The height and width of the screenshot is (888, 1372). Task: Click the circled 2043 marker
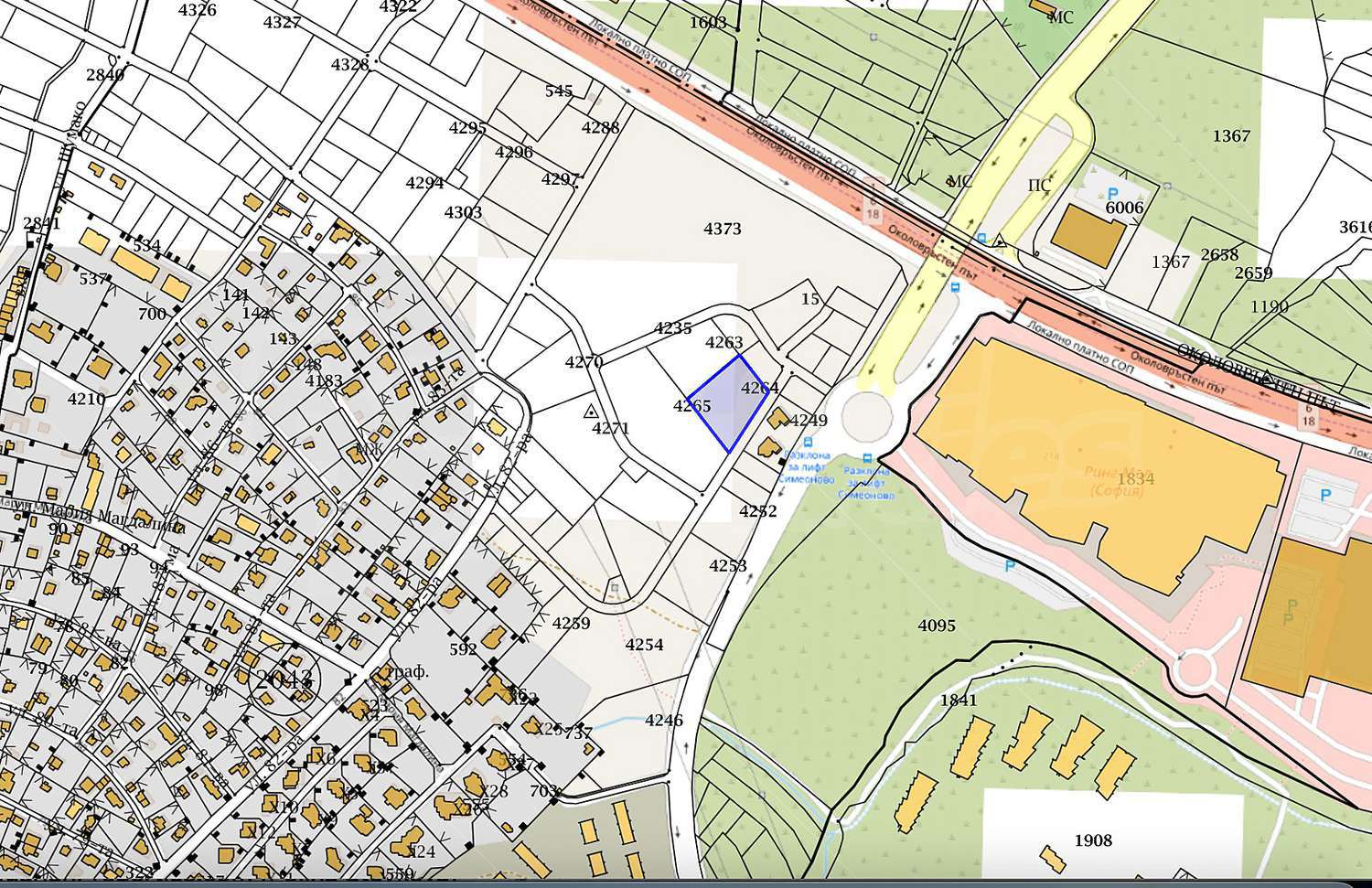point(284,679)
